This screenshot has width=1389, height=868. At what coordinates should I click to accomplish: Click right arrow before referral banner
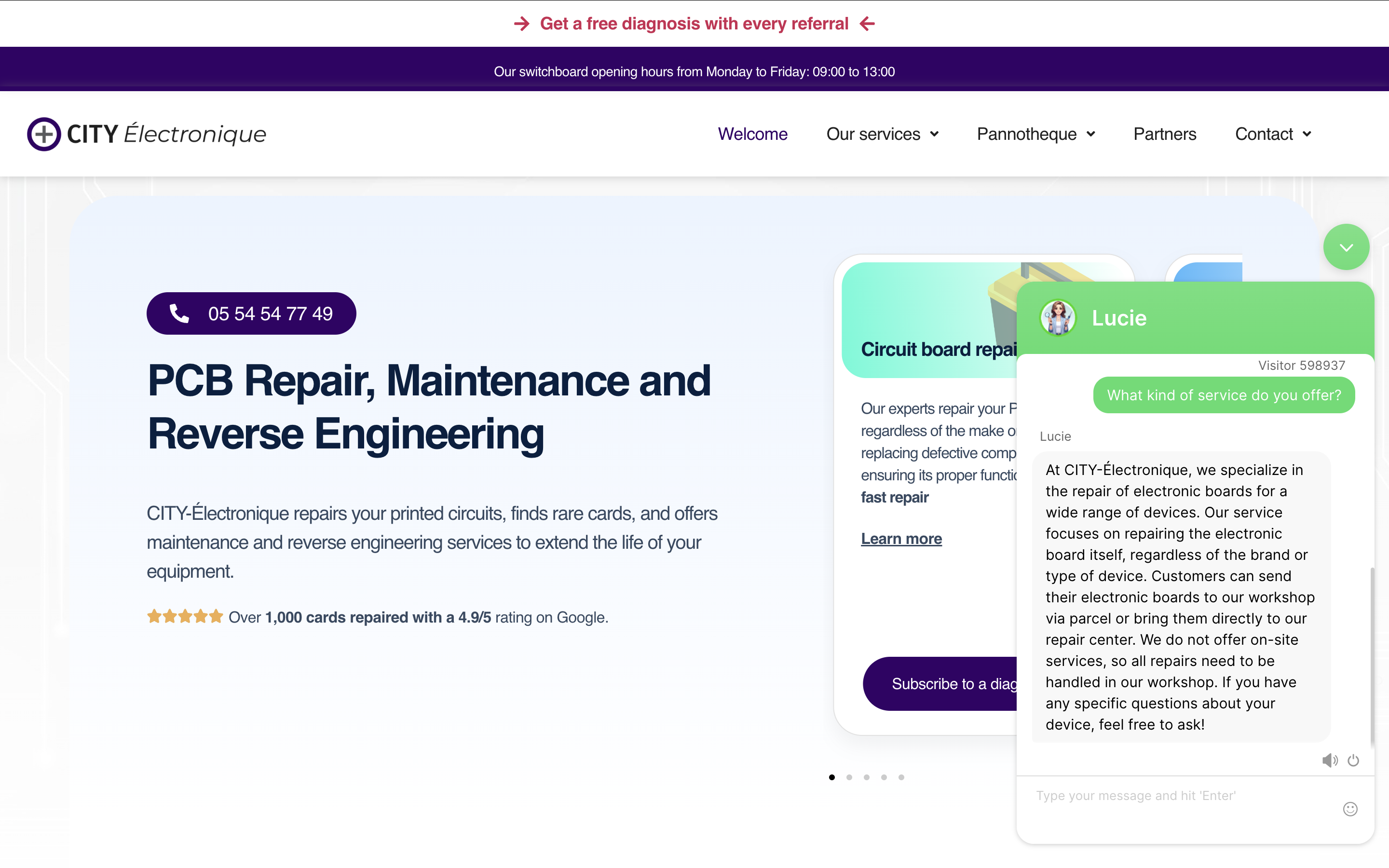tap(522, 24)
